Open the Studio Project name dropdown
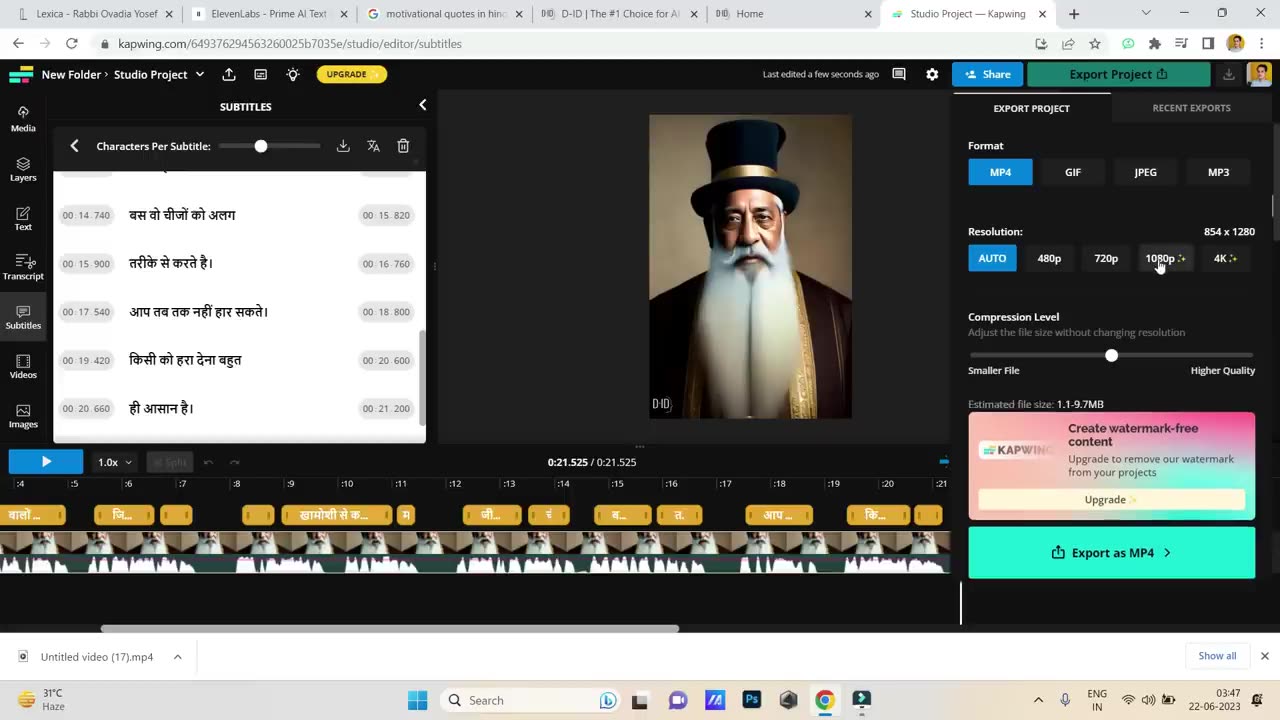 (200, 74)
